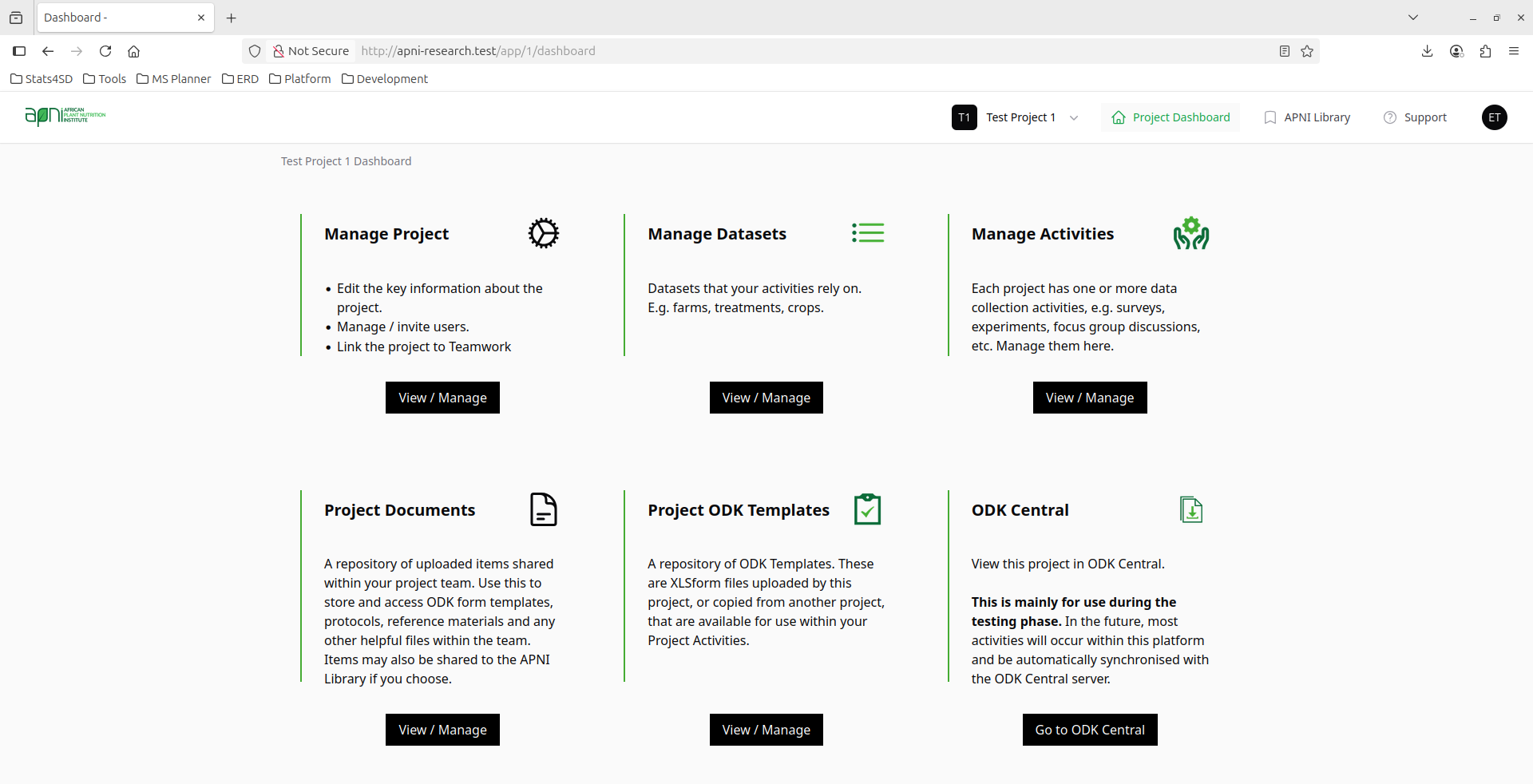
Task: Click the gear icon beside Manage Project
Action: pos(543,233)
